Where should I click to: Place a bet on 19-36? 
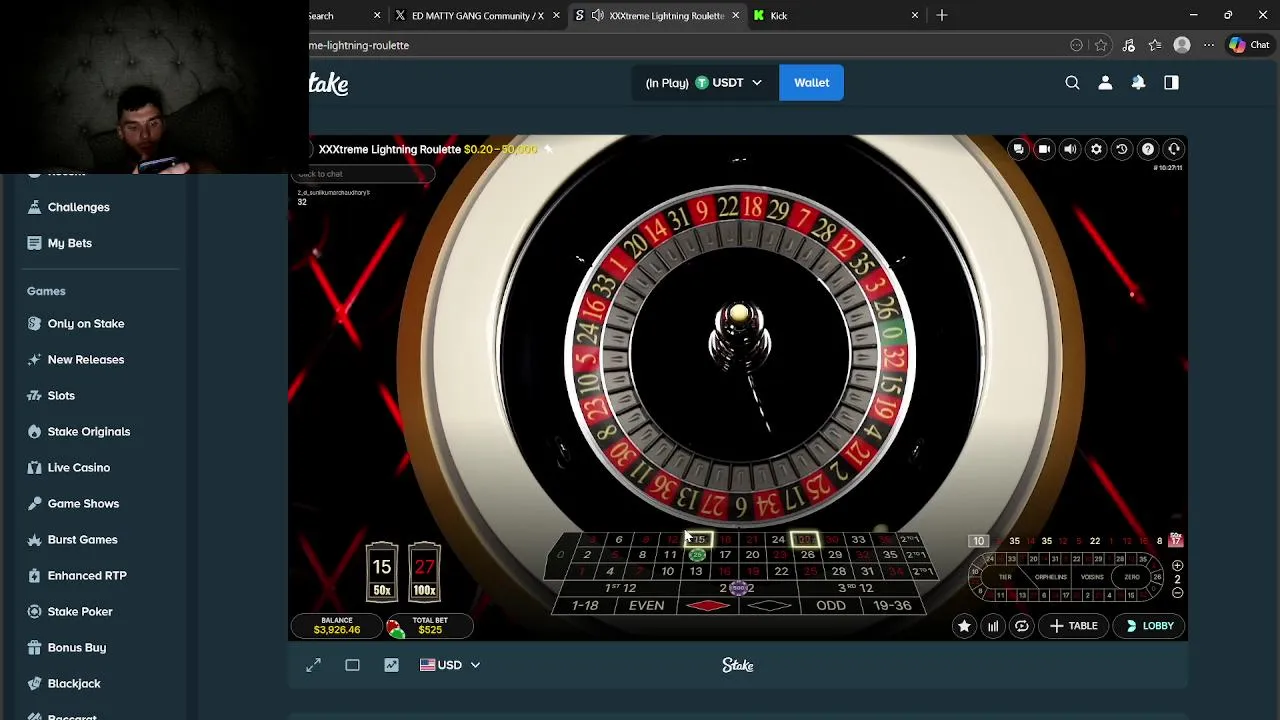click(x=892, y=606)
